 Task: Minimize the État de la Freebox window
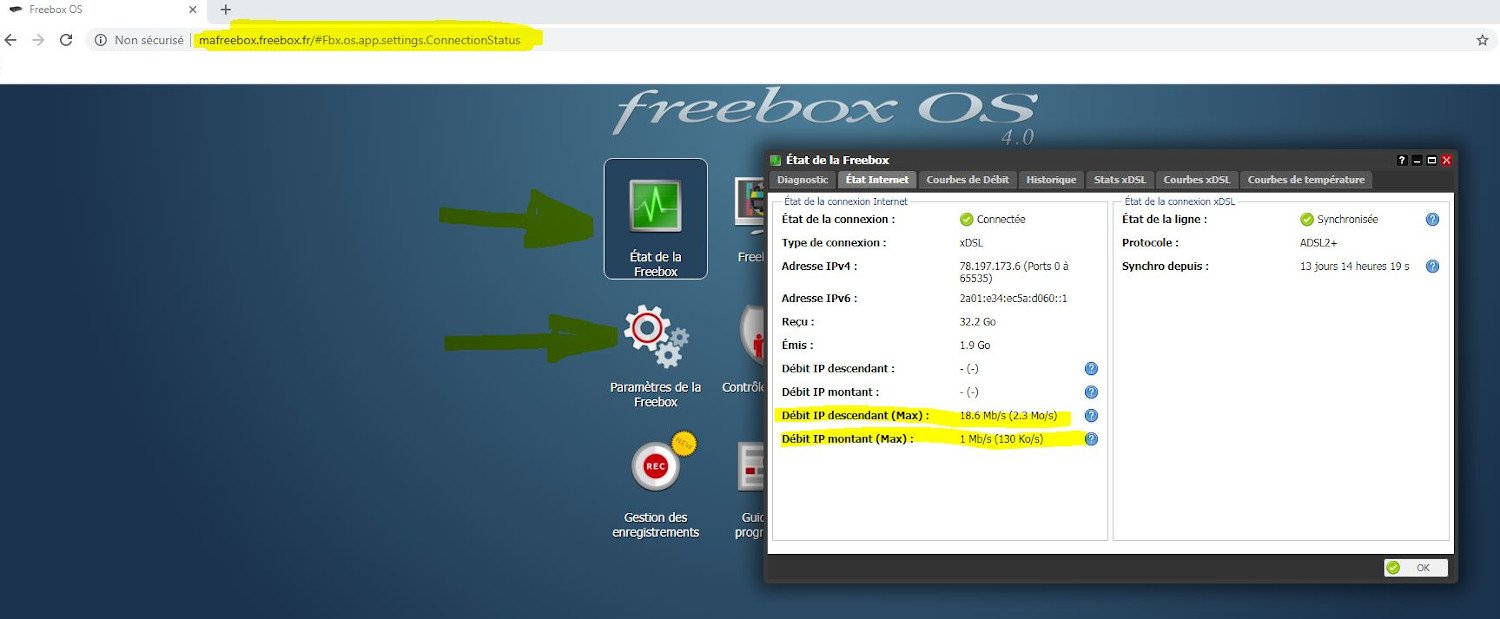tap(1417, 160)
